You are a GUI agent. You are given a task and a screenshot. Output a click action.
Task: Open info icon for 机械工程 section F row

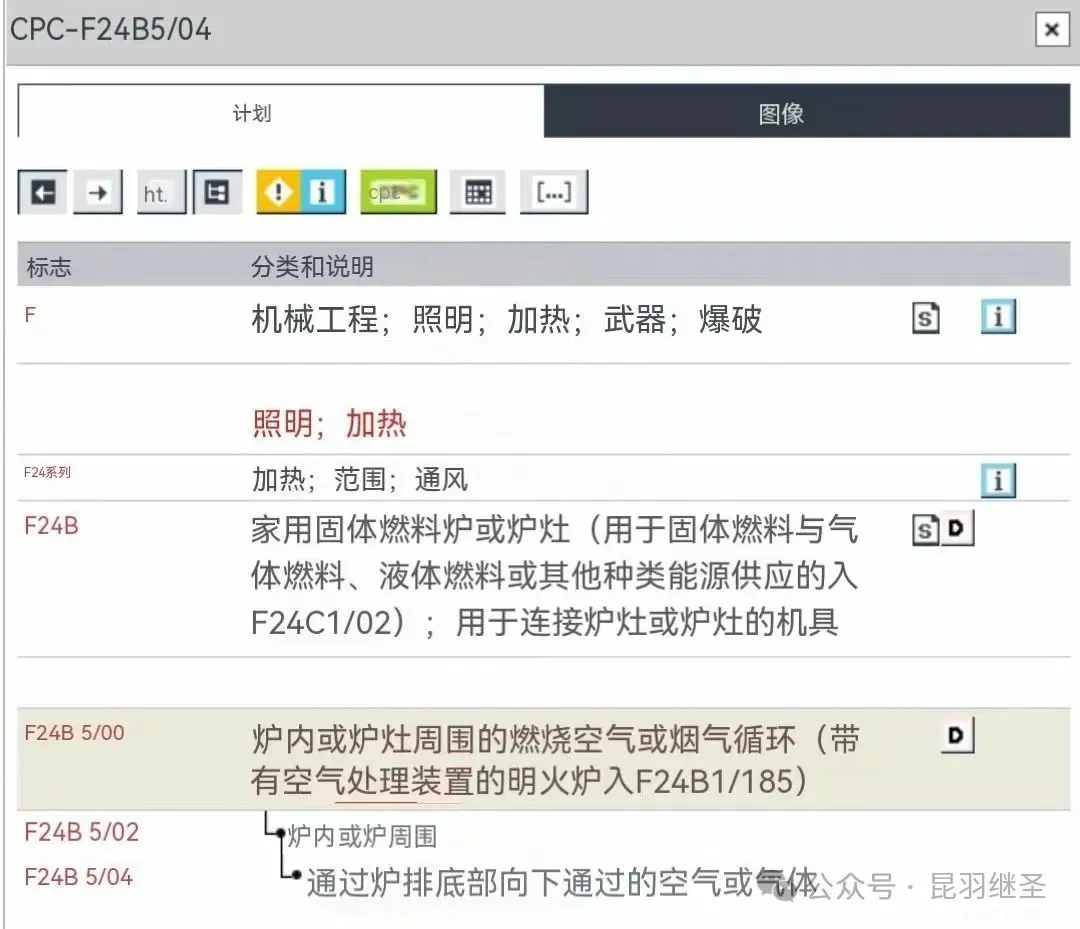pyautogui.click(x=998, y=318)
